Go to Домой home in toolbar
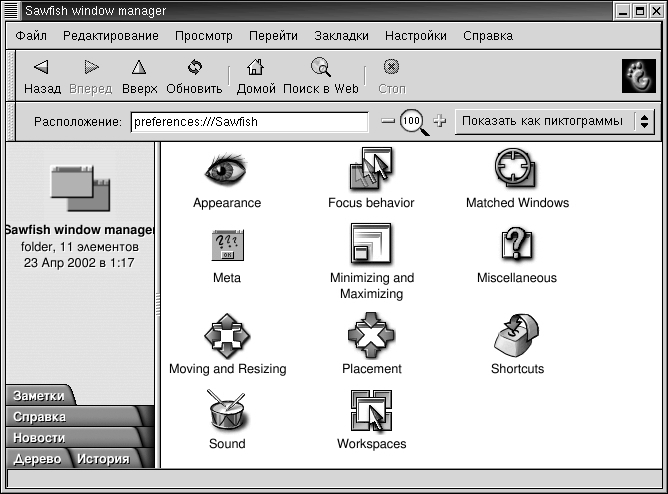Viewport: 668px width, 494px height. tap(256, 76)
